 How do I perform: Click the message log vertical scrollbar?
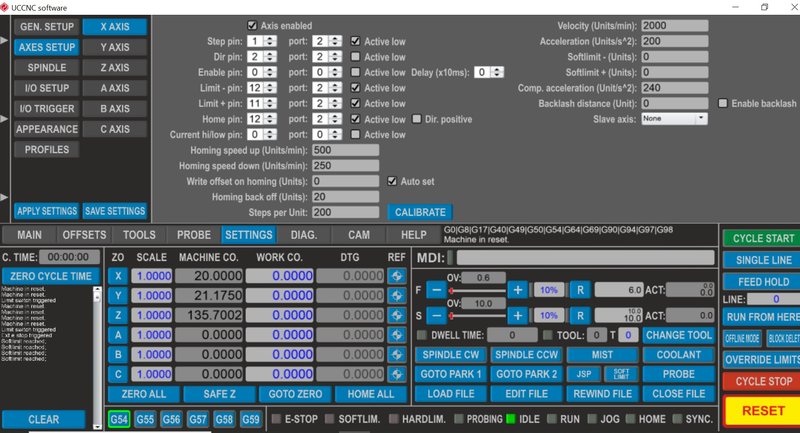tap(97, 358)
